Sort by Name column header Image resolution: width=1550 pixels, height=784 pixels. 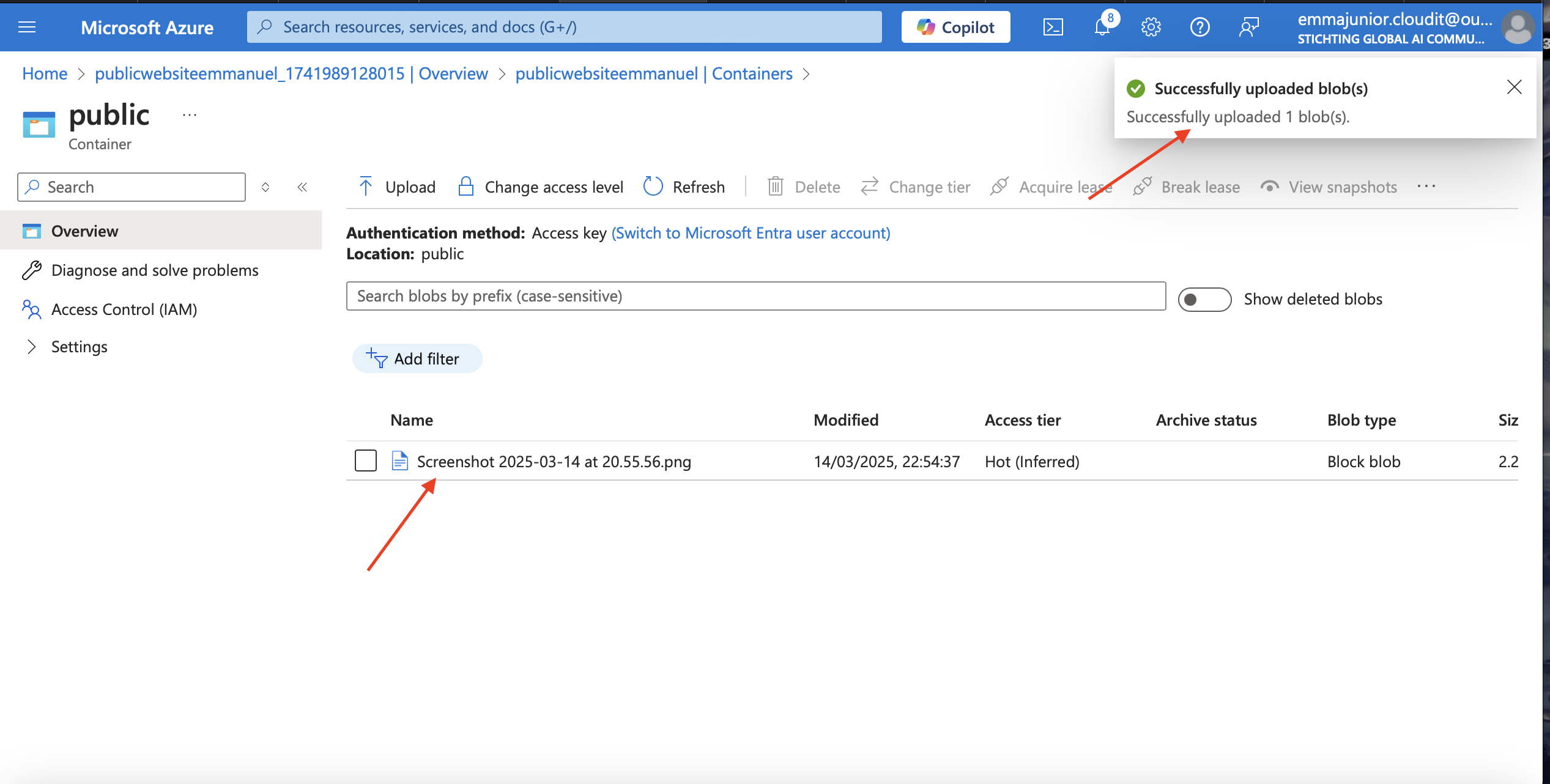[x=412, y=420]
